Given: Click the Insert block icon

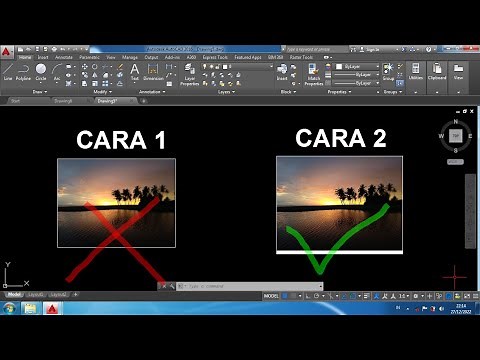Looking at the screenshot, I should (282, 72).
